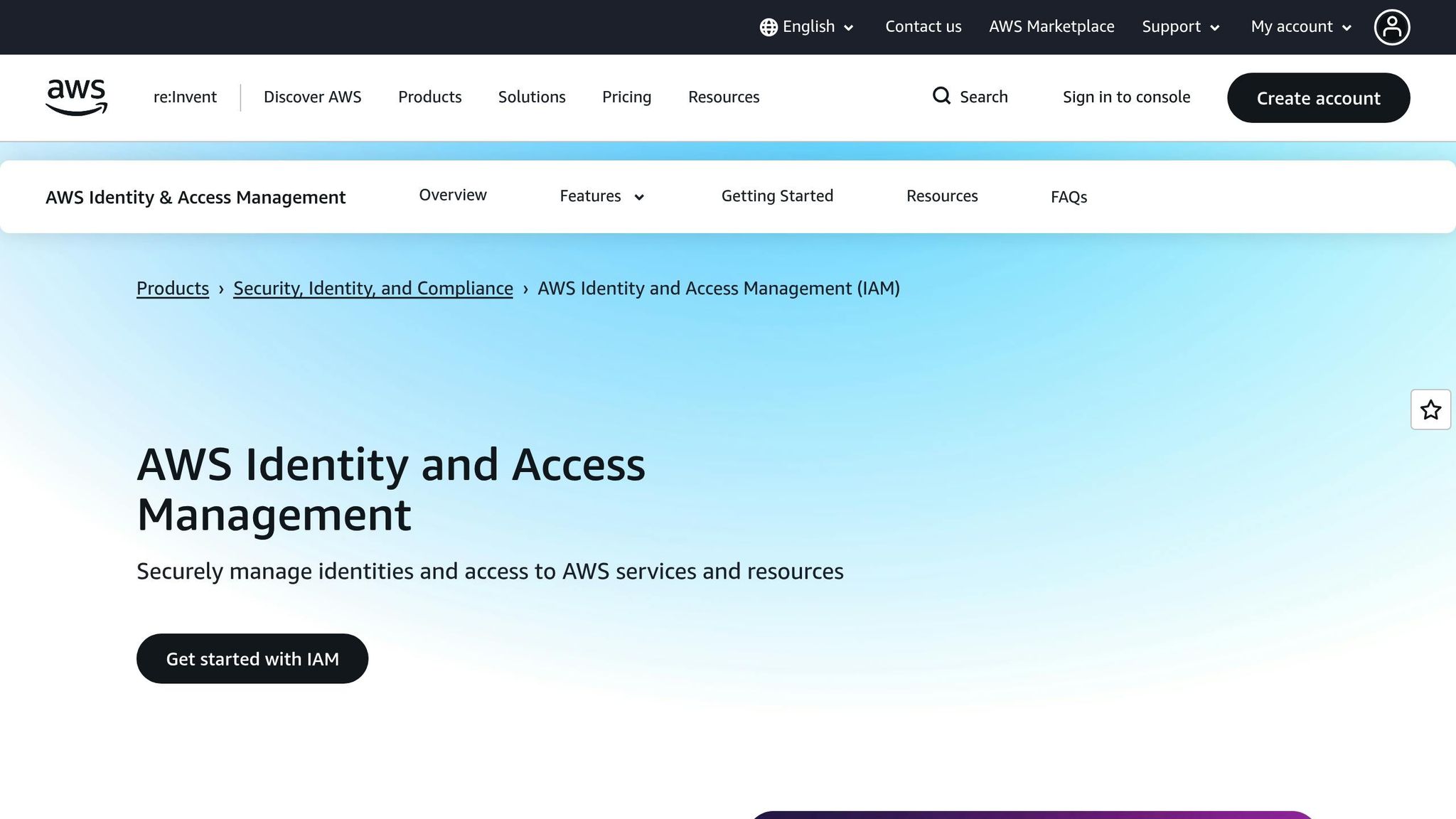Click the AWS logo home icon

76,97
